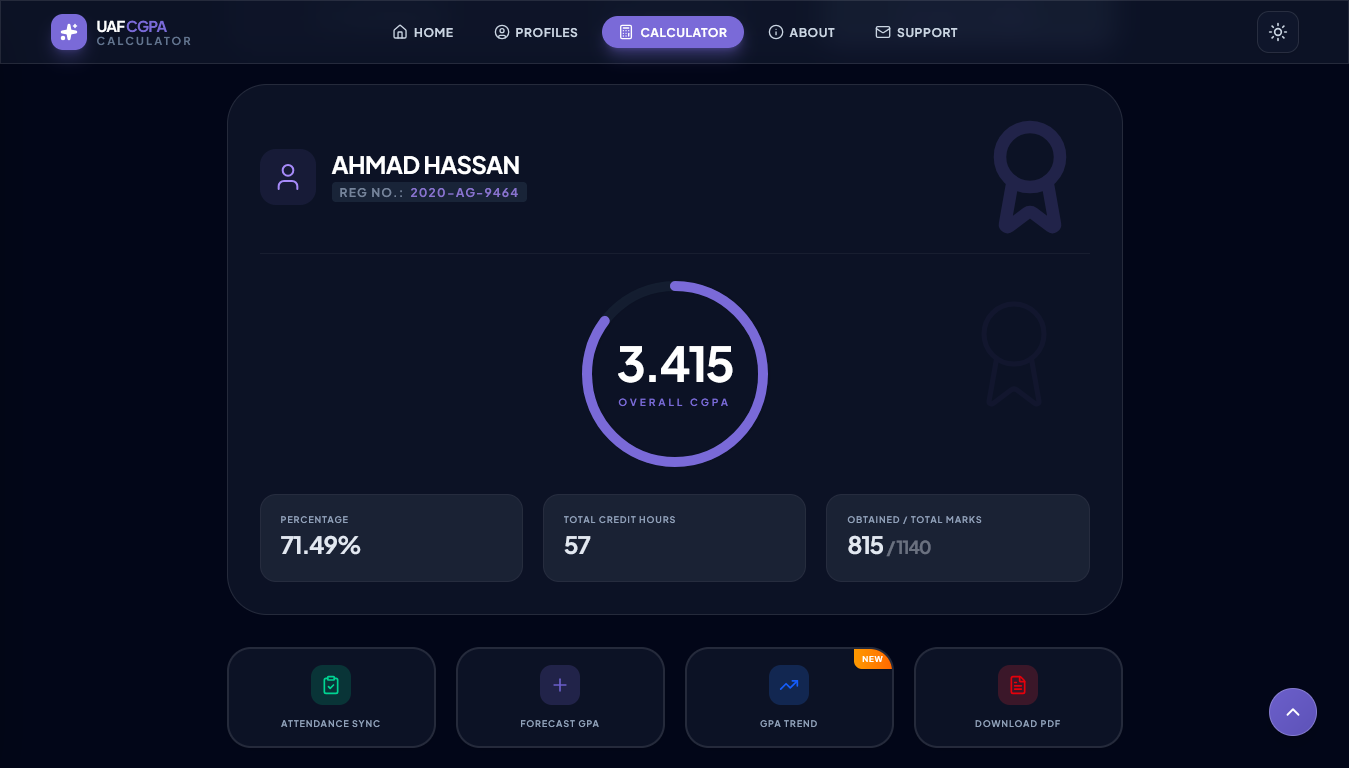Click the Home house icon
The width and height of the screenshot is (1349, 768).
tap(399, 32)
